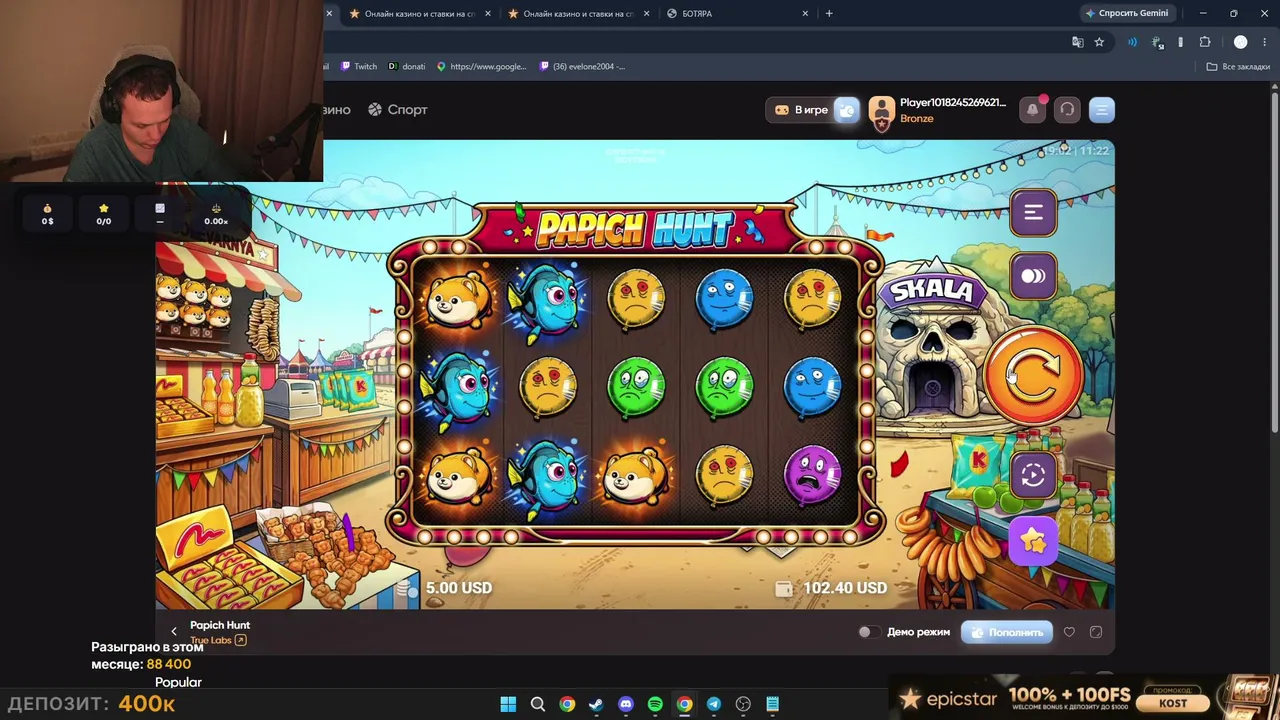Open the first Chrome icon in the taskbar
Viewport: 1280px width, 720px height.
pyautogui.click(x=567, y=704)
